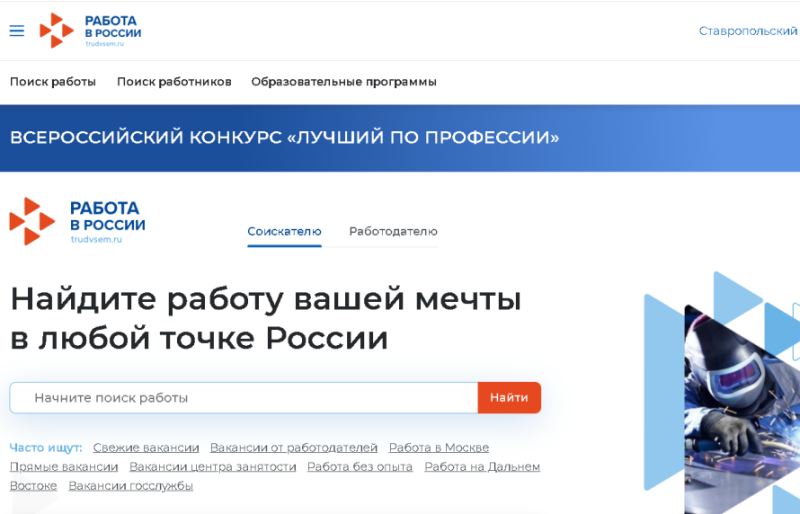Click the Работа в России logo in header
This screenshot has height=514, width=800.
(90, 31)
